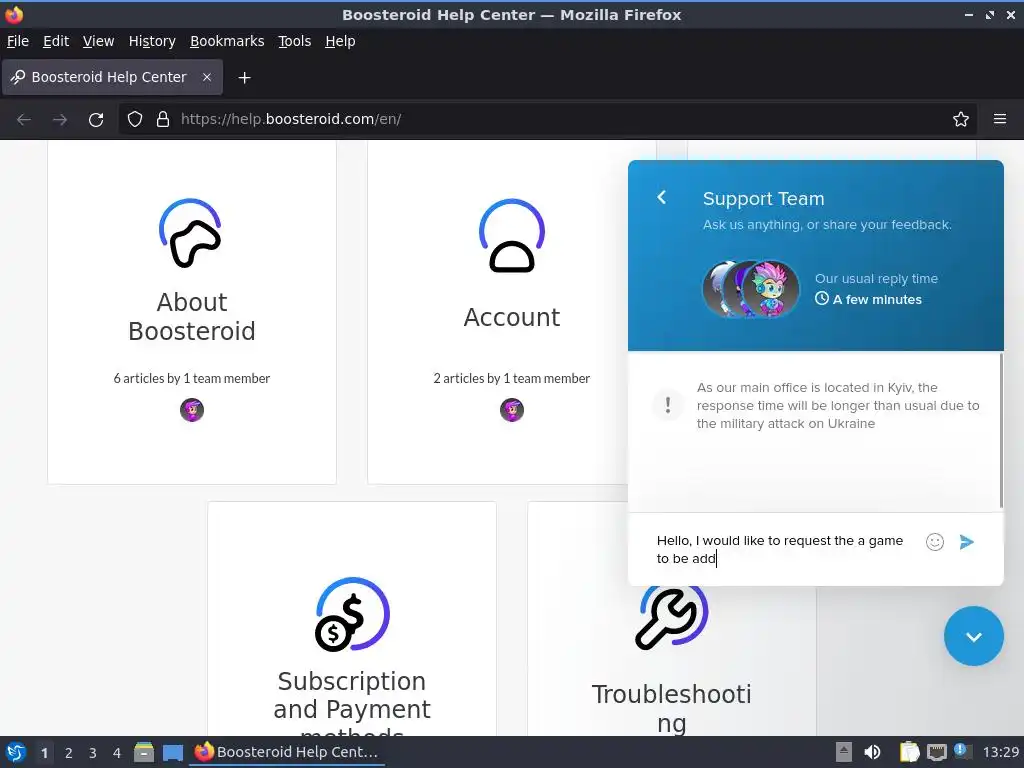This screenshot has height=768, width=1024.
Task: Click the URL address bar
Action: 547,119
